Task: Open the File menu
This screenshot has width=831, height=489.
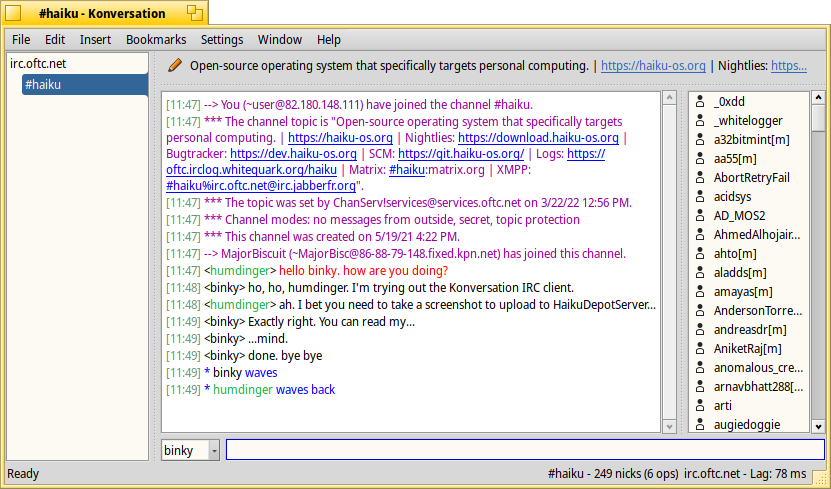Action: pyautogui.click(x=21, y=40)
